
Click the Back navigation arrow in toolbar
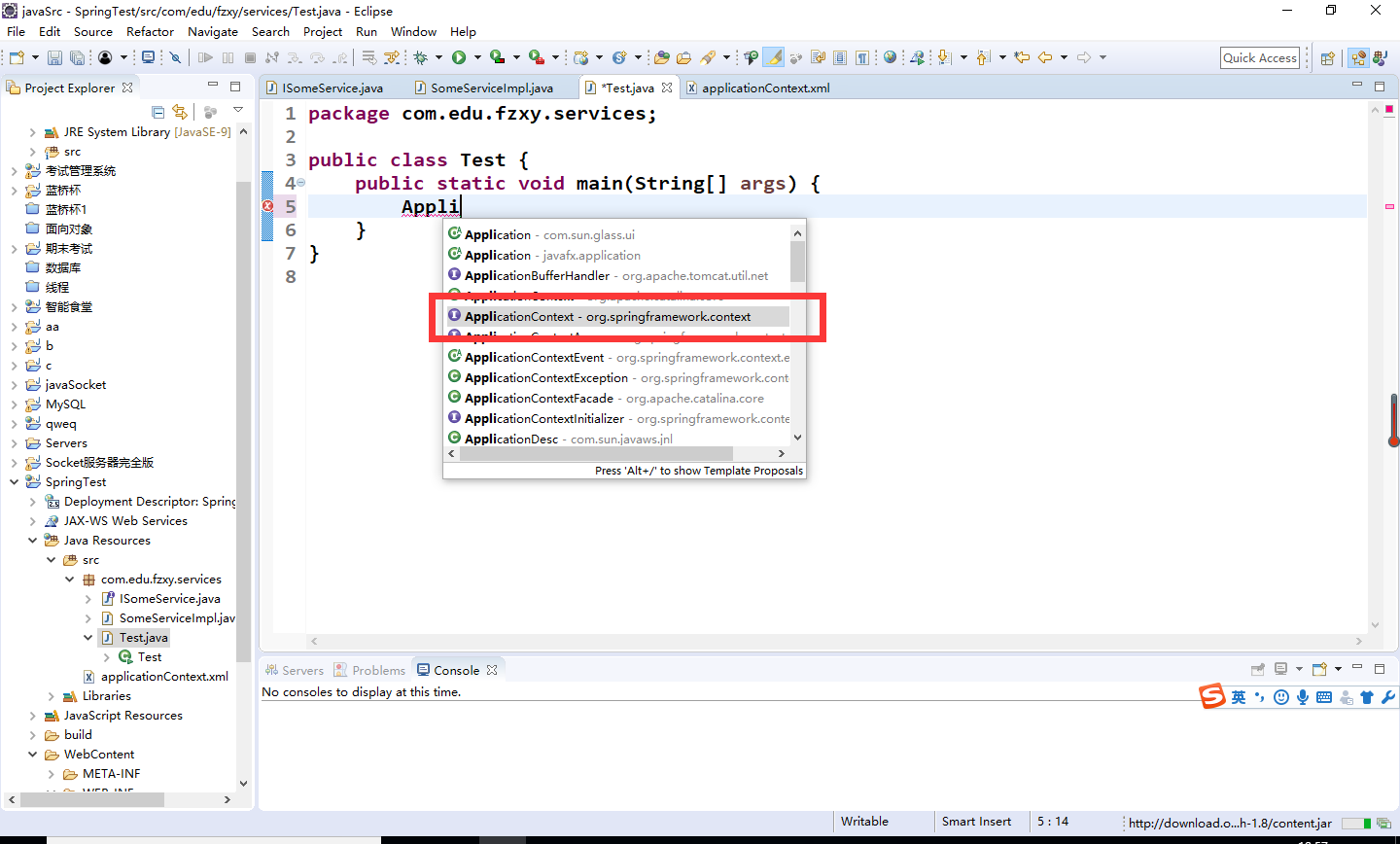pyautogui.click(x=1045, y=58)
